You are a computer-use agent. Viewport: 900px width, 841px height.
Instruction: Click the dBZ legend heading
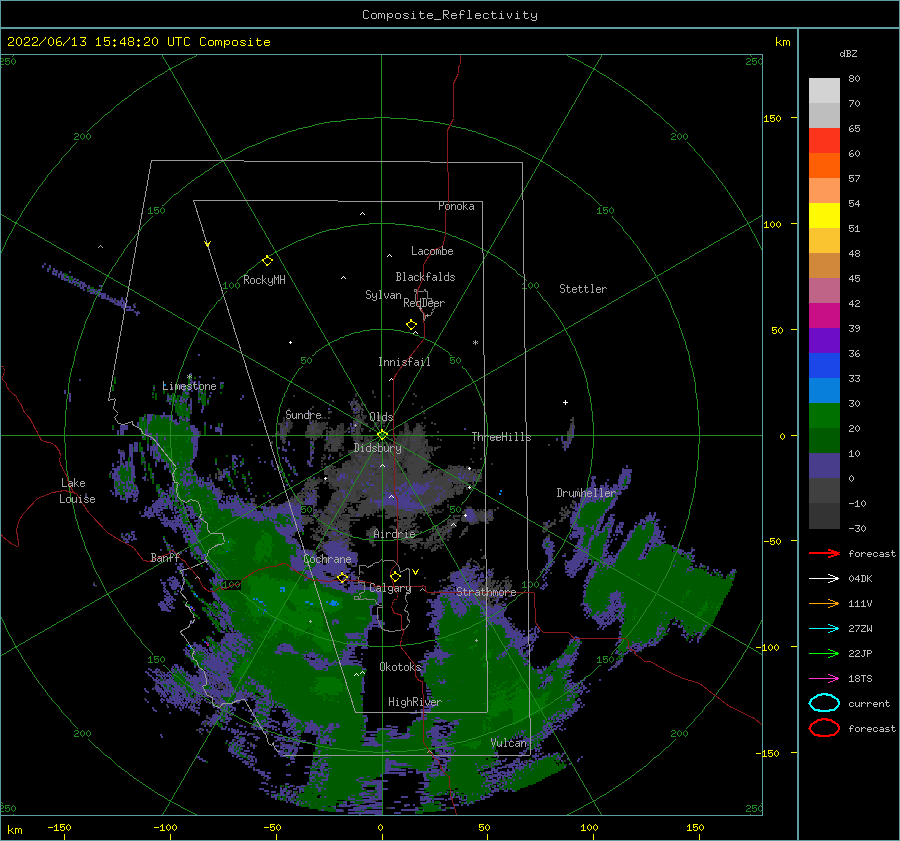point(848,53)
